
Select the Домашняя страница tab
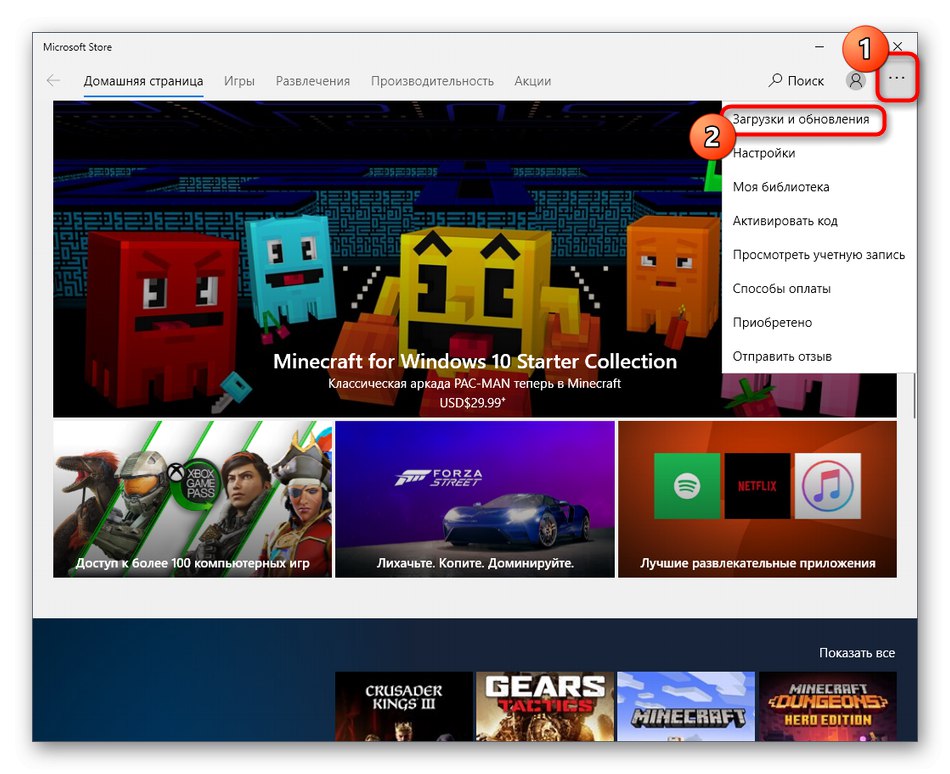click(x=143, y=81)
